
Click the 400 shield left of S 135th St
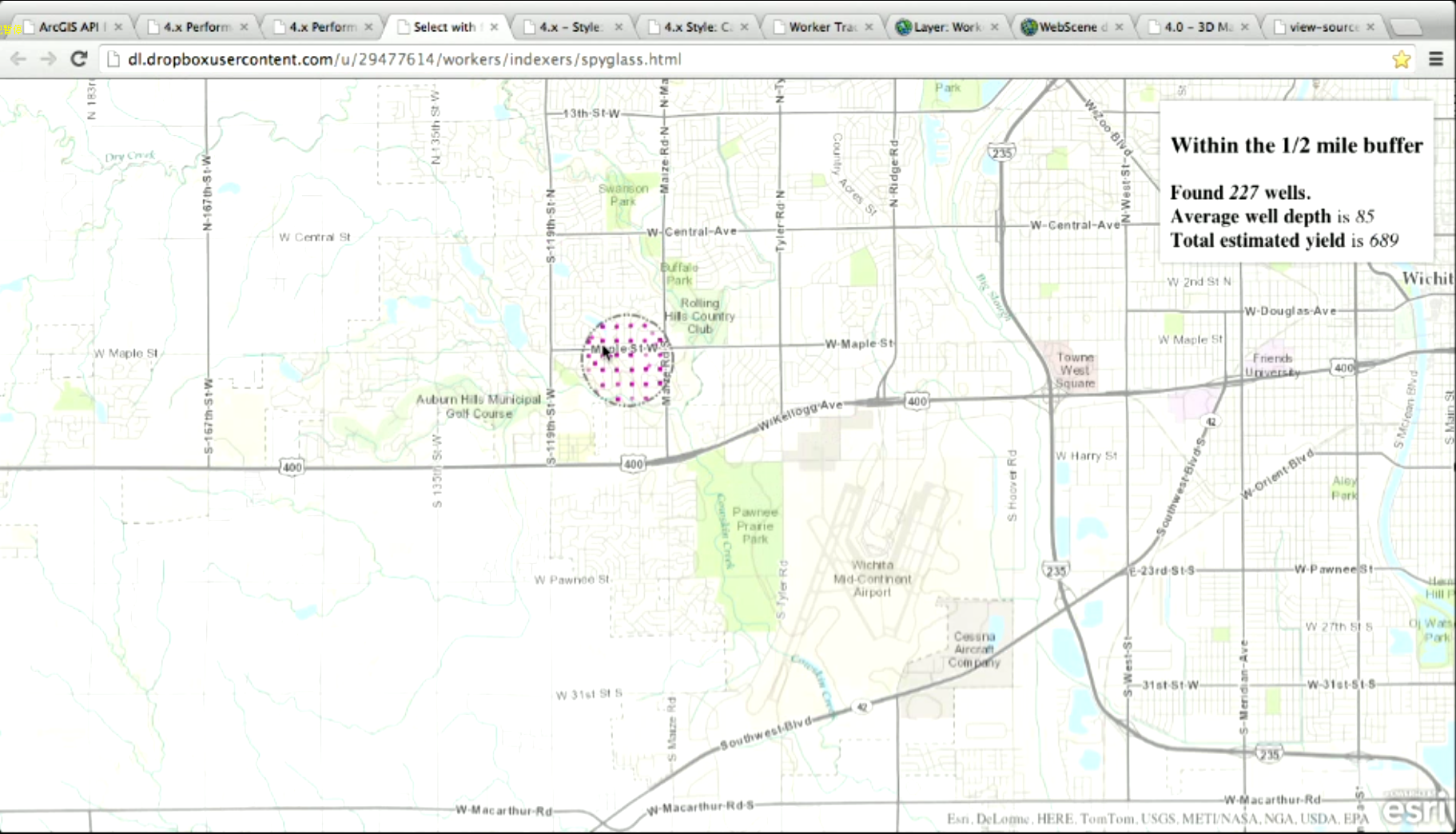click(x=292, y=467)
